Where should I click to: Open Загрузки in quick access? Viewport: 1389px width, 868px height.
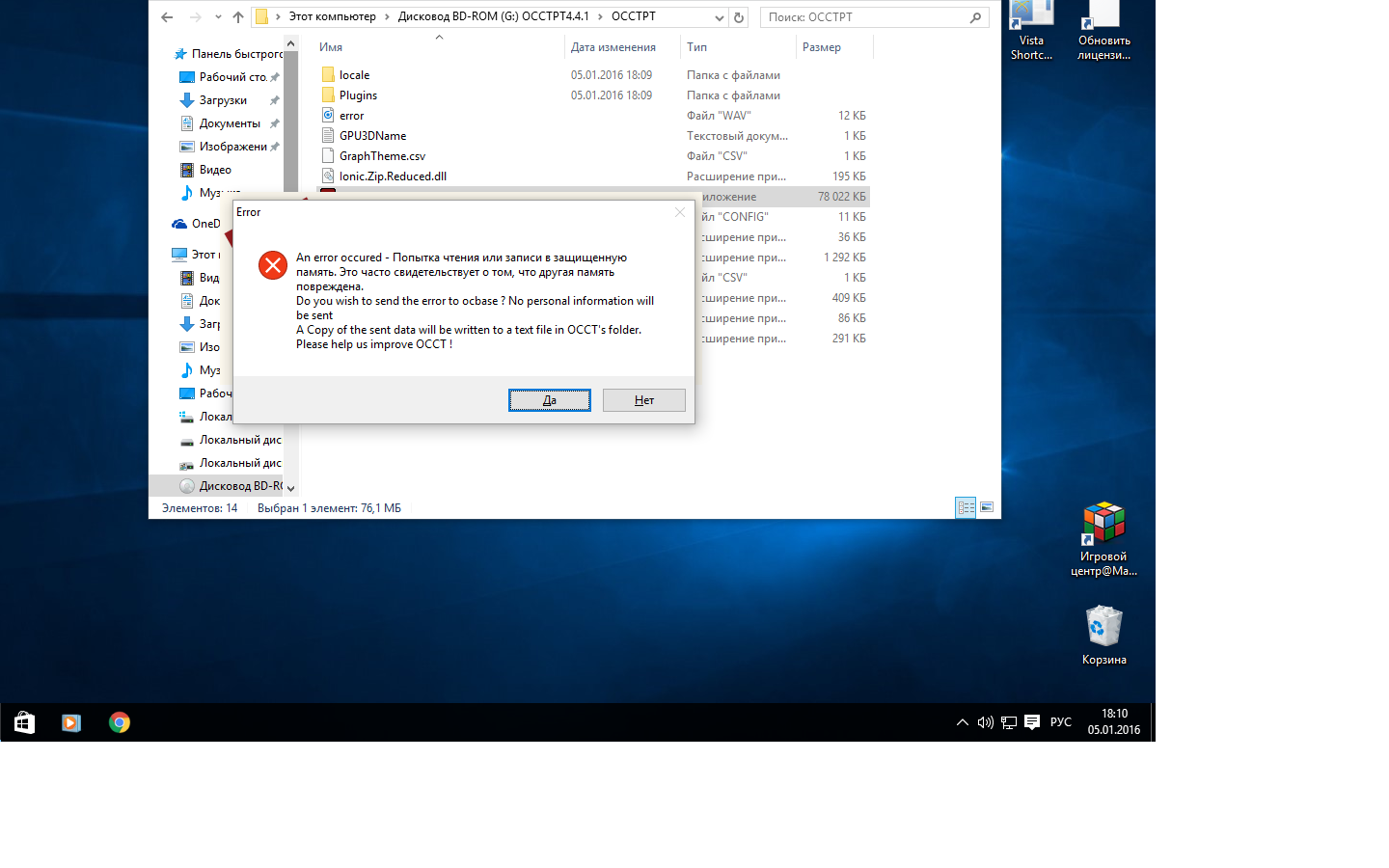(223, 100)
